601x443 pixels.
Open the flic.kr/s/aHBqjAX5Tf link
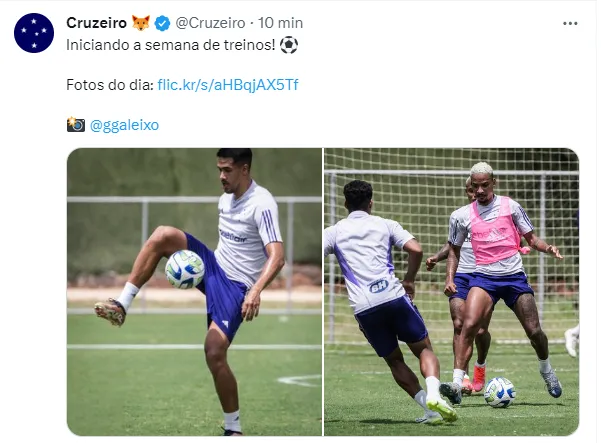click(x=228, y=85)
